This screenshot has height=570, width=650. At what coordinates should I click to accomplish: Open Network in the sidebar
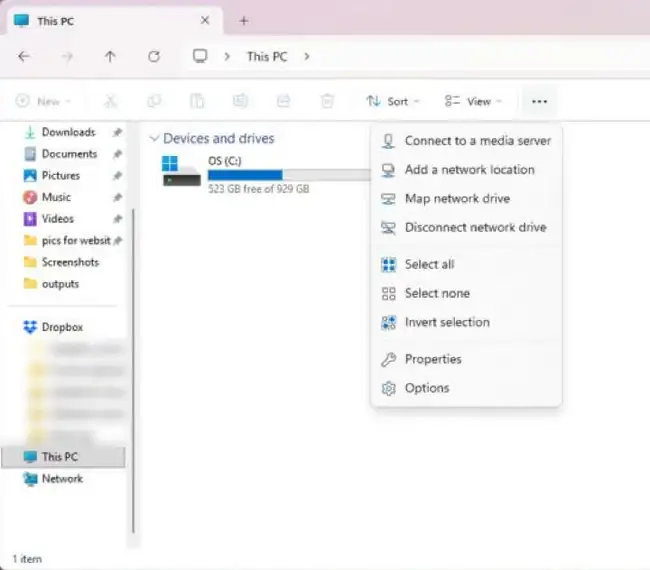63,479
